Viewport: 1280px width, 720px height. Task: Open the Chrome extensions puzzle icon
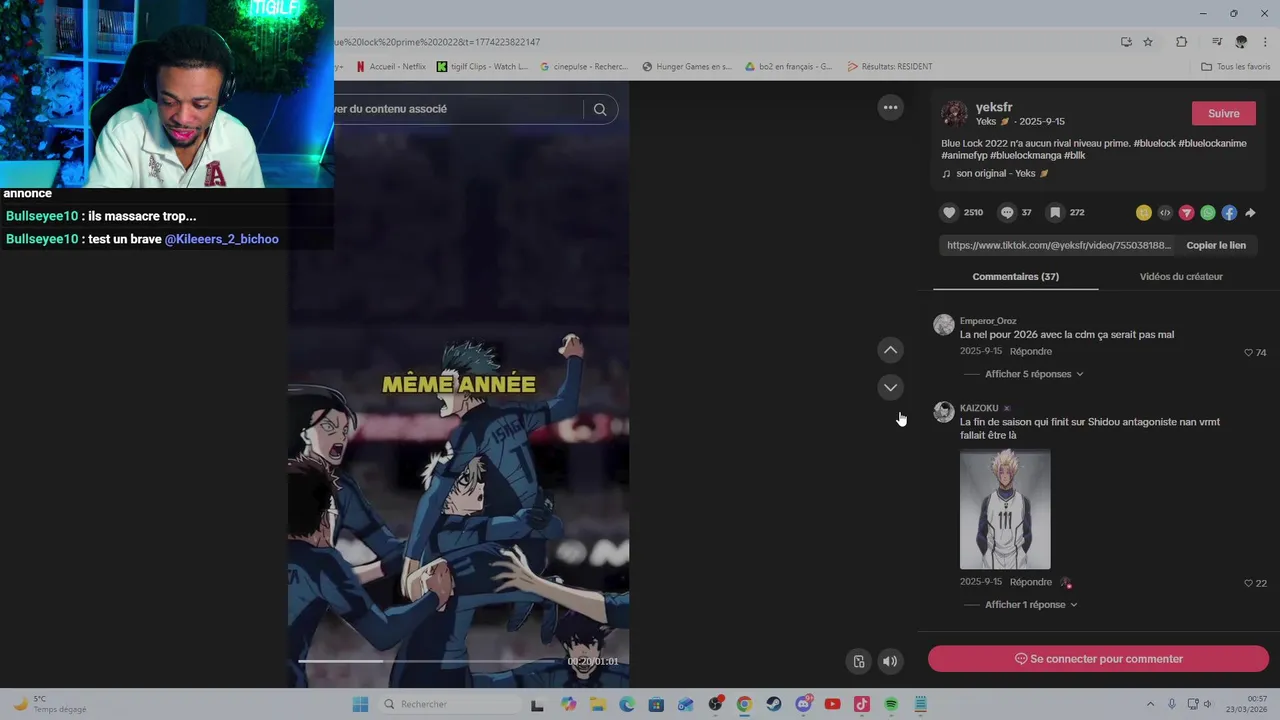[1181, 42]
